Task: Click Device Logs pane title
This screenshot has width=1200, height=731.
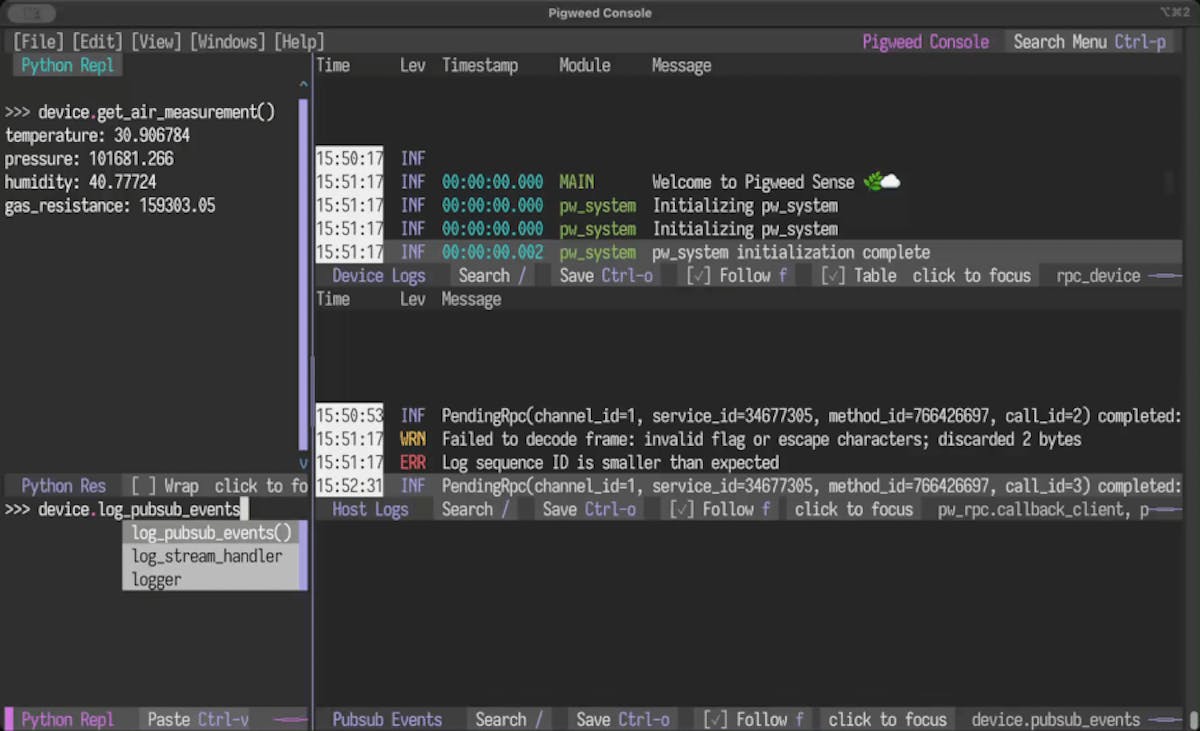Action: point(379,276)
